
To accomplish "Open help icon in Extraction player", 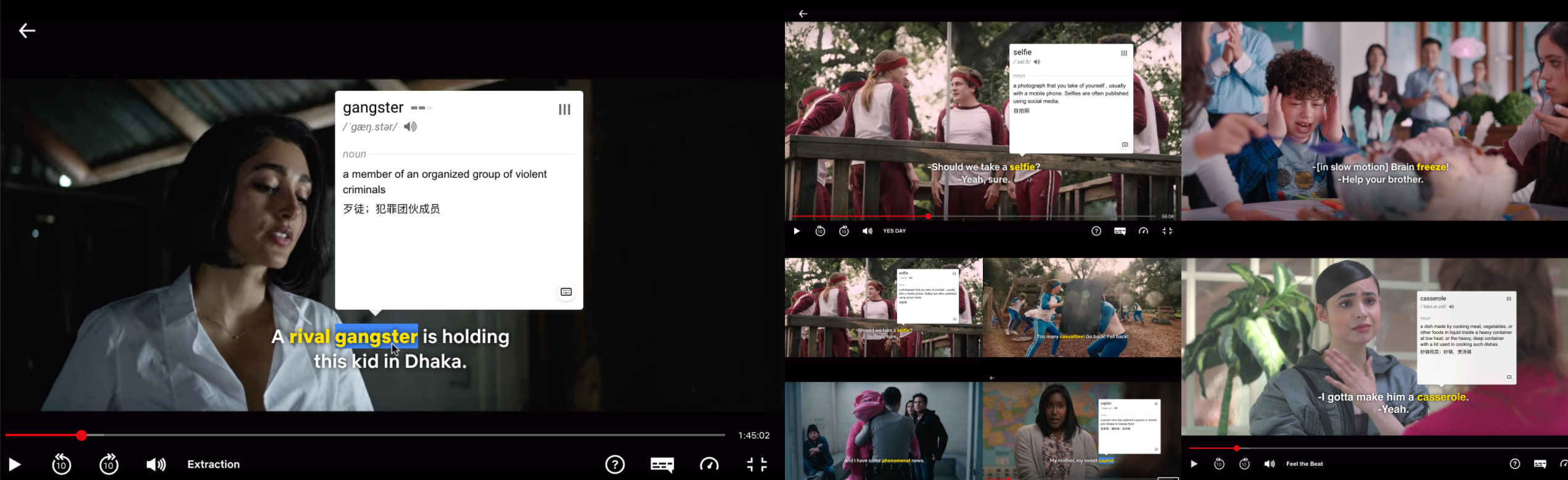I will click(x=615, y=465).
